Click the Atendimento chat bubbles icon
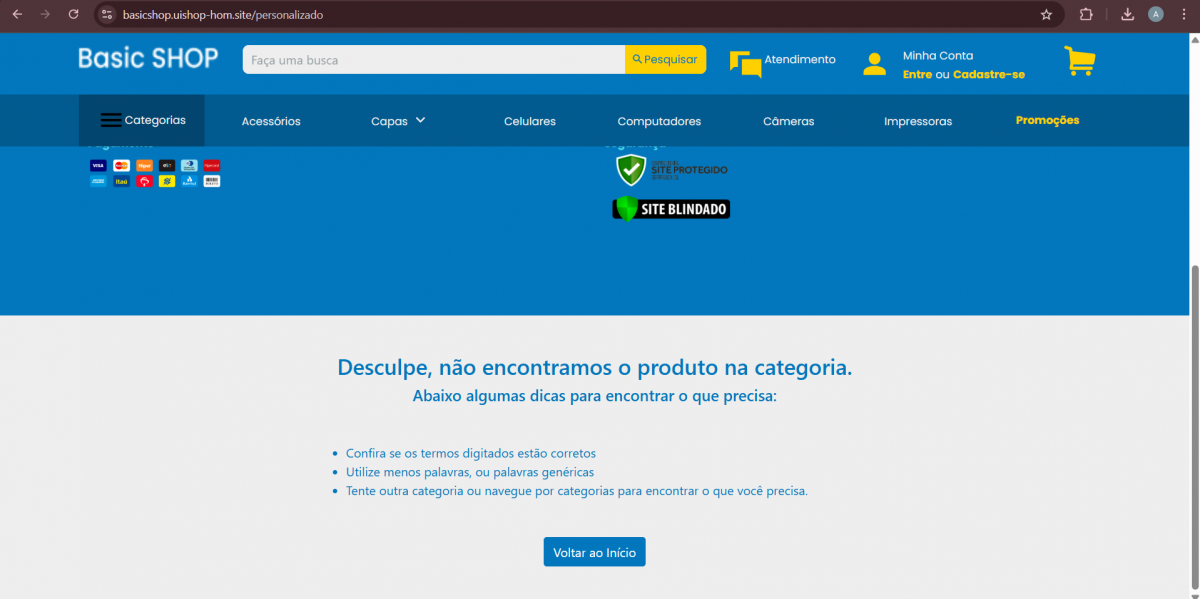Viewport: 1200px width, 599px height. [745, 64]
